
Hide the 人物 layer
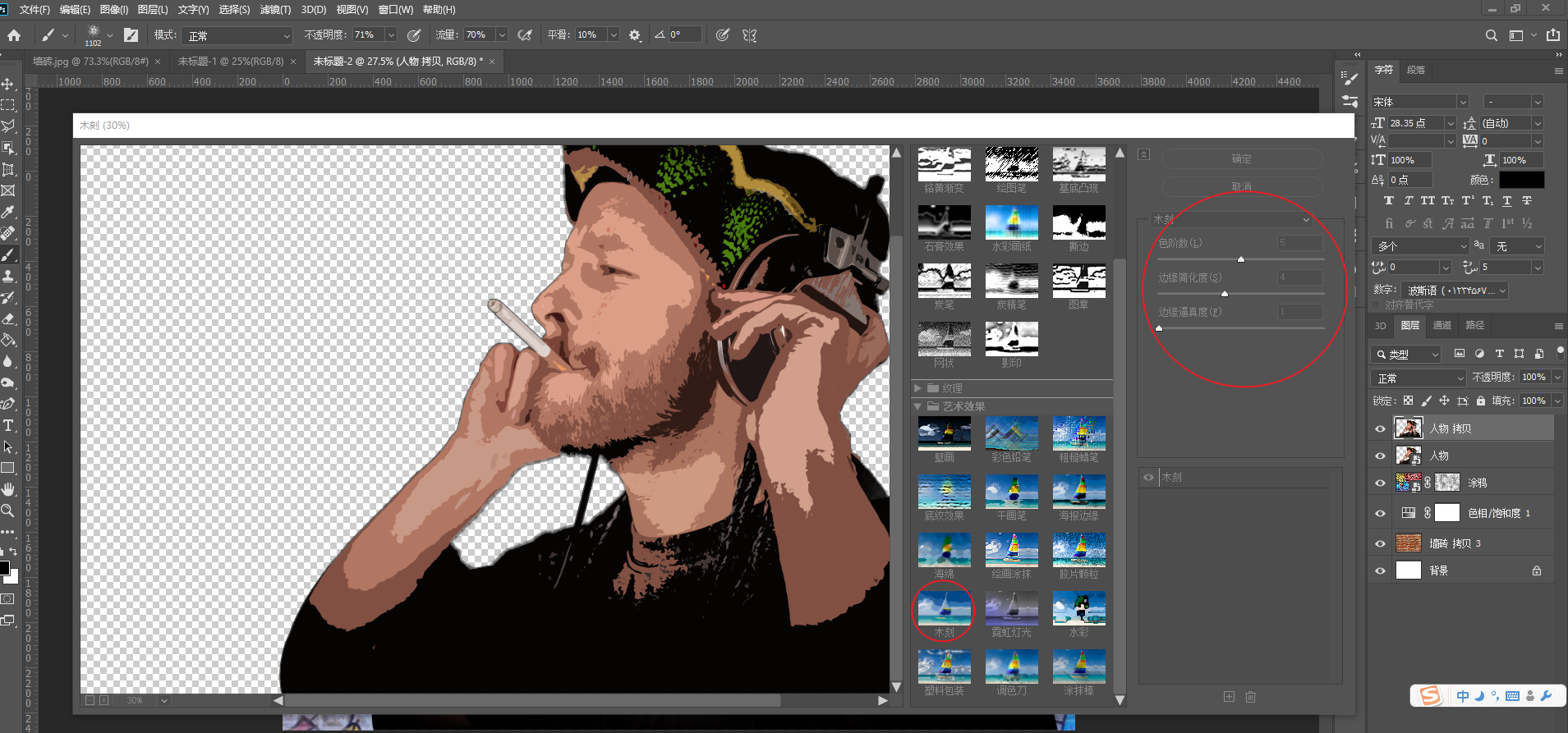coord(1380,456)
